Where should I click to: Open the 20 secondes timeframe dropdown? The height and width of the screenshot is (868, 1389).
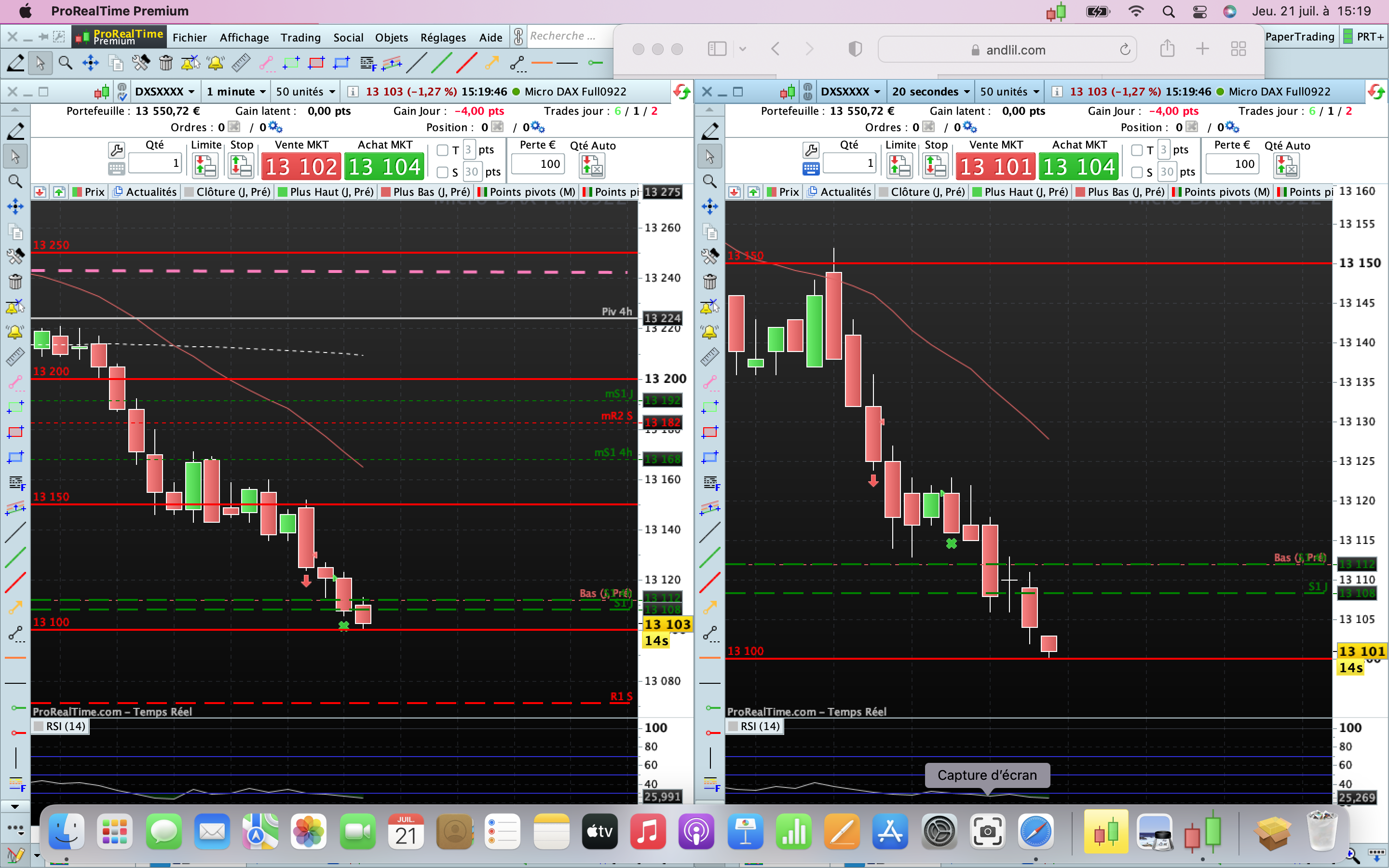pos(930,92)
